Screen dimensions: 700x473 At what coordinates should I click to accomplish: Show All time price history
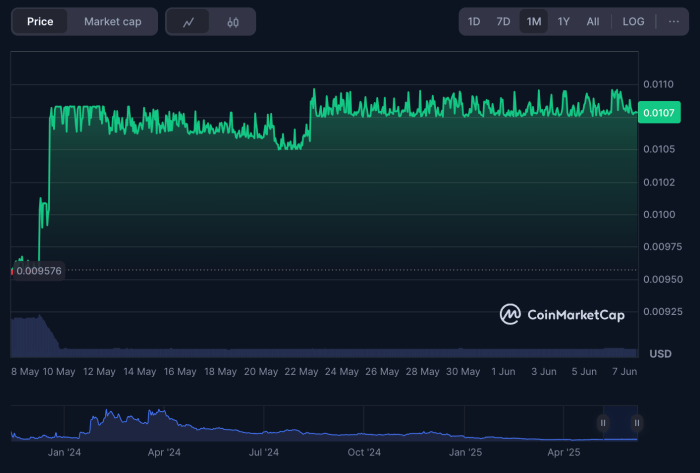[x=593, y=22]
